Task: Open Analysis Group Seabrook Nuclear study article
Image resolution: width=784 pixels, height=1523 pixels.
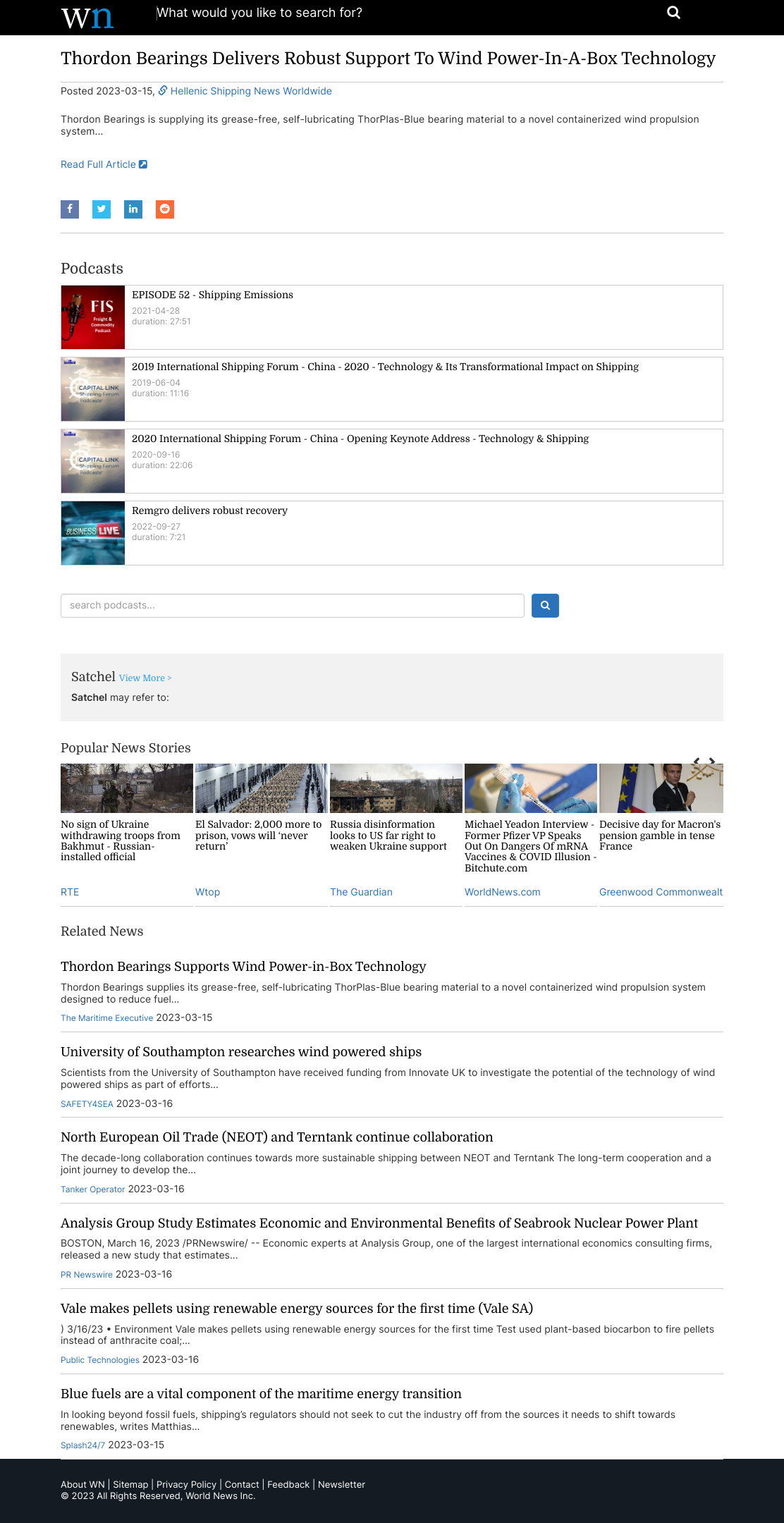Action: pyautogui.click(x=379, y=1223)
